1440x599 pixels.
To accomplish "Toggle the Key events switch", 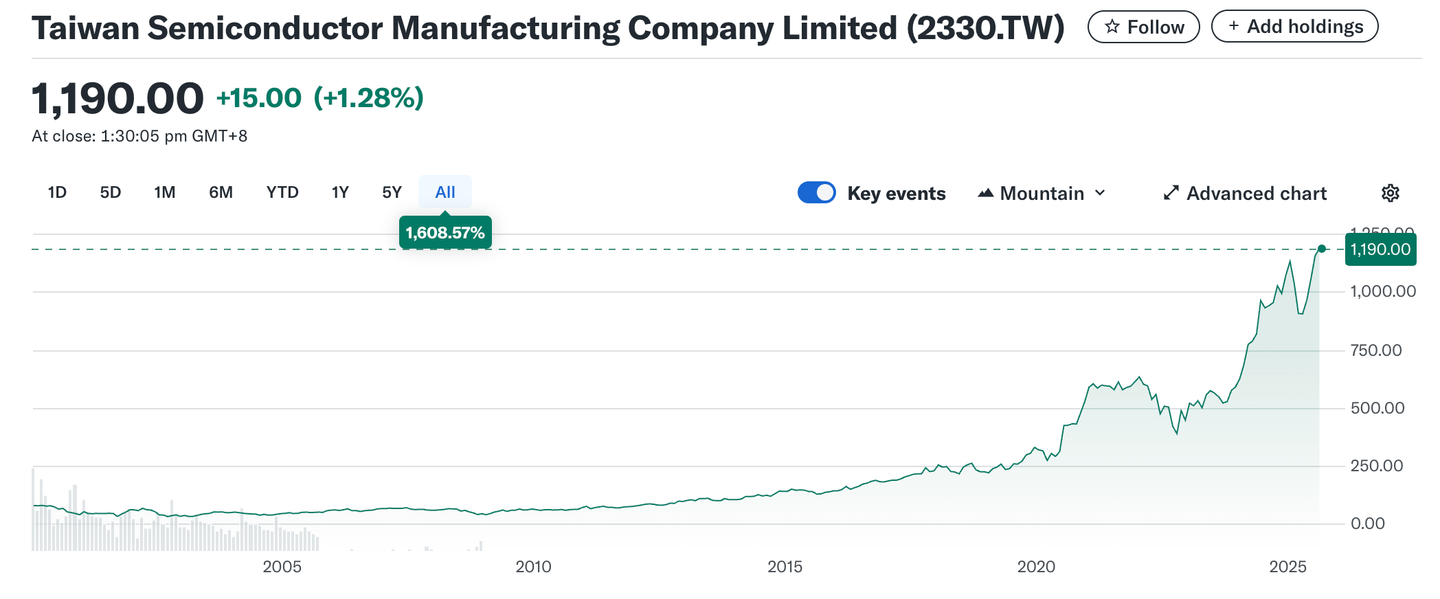I will point(816,193).
